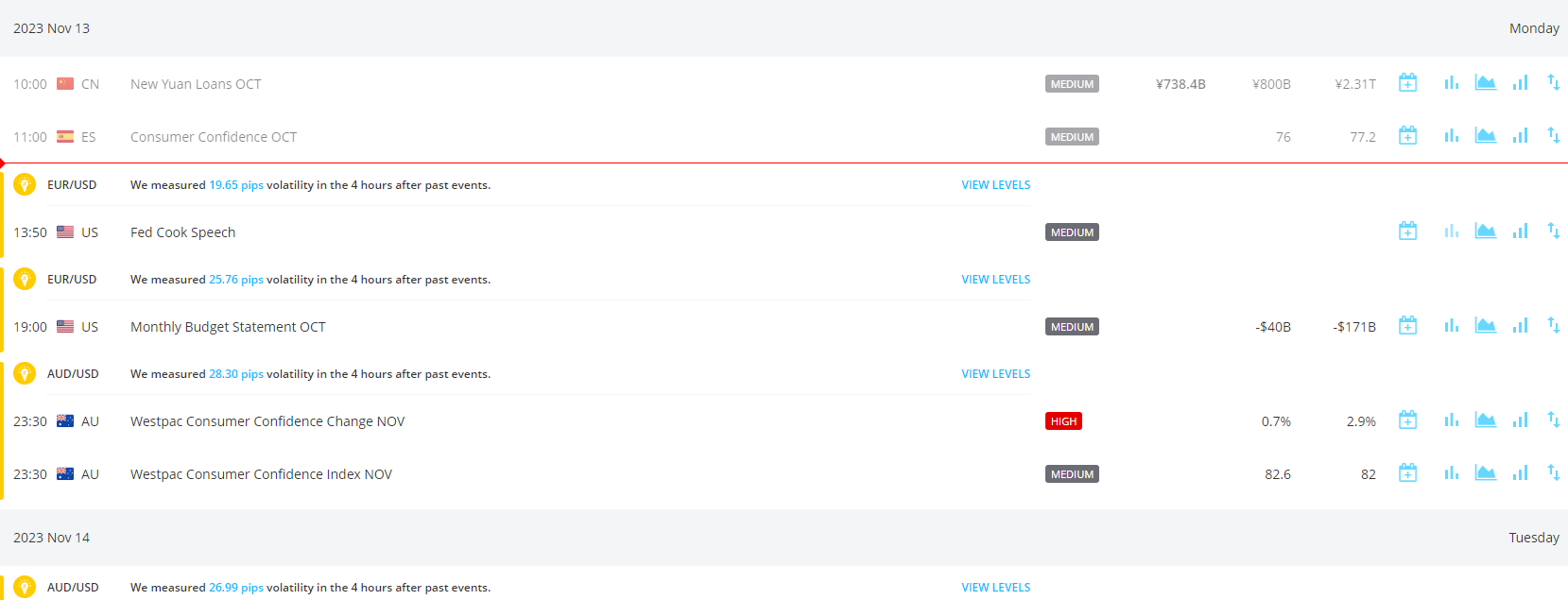Click View Levels for 19.65 pips insight
The image size is (1568, 600).
click(995, 185)
